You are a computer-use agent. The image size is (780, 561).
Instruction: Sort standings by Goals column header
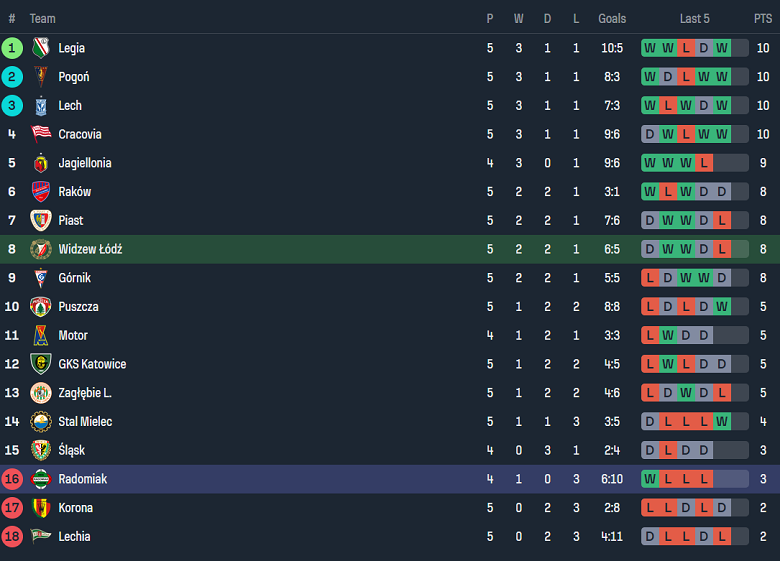[x=612, y=18]
